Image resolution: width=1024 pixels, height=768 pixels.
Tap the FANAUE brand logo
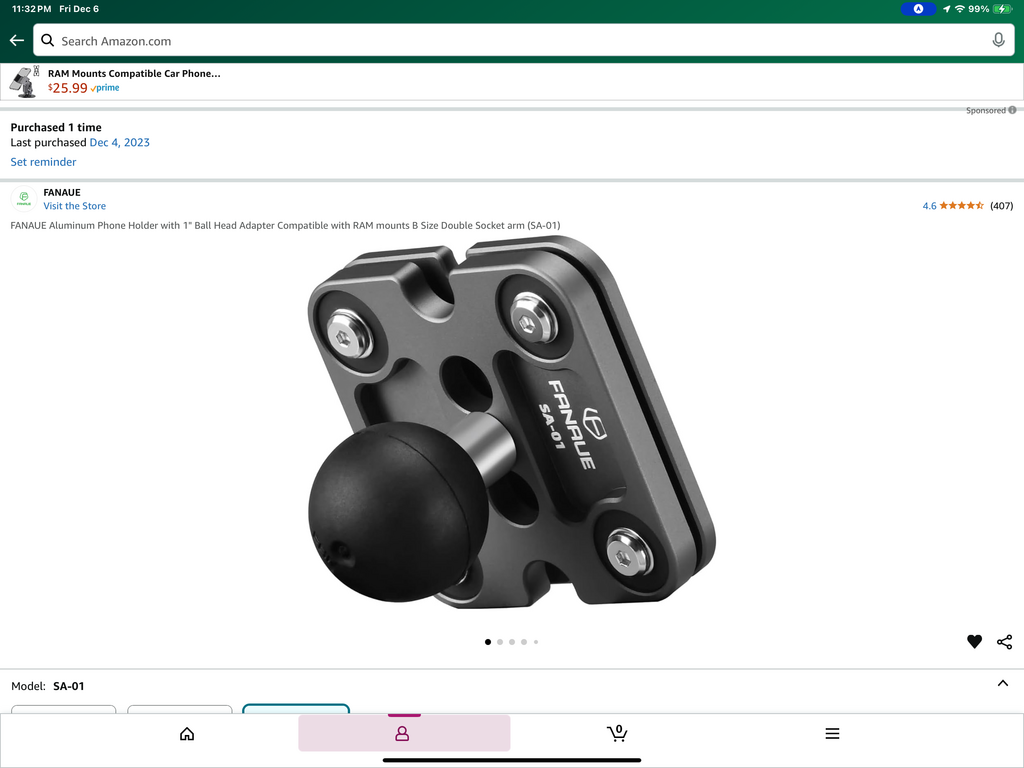[x=24, y=199]
